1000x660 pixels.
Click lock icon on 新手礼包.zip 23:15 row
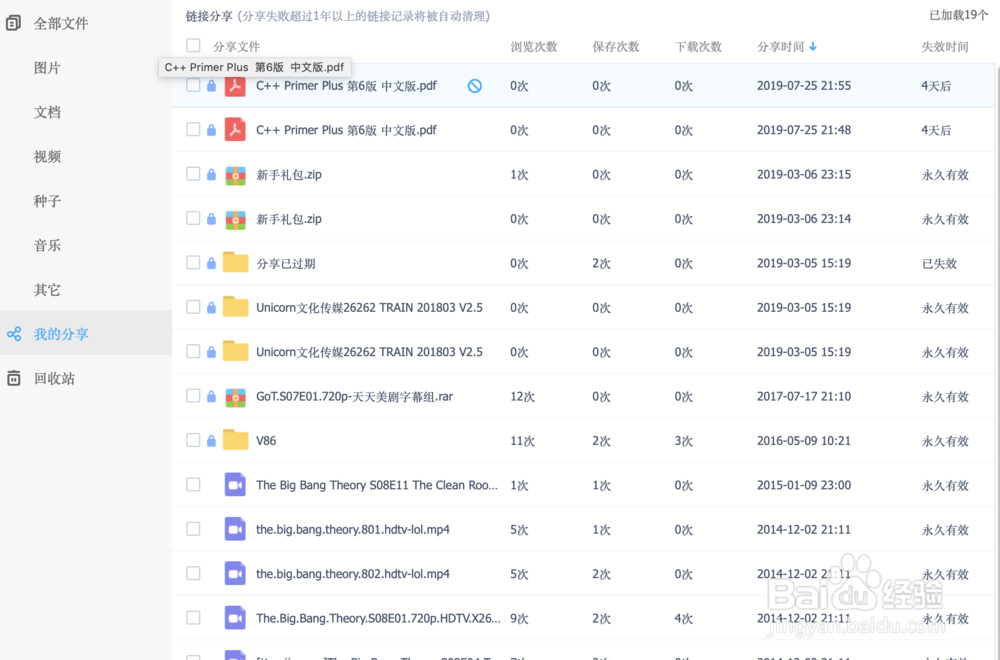pyautogui.click(x=211, y=174)
